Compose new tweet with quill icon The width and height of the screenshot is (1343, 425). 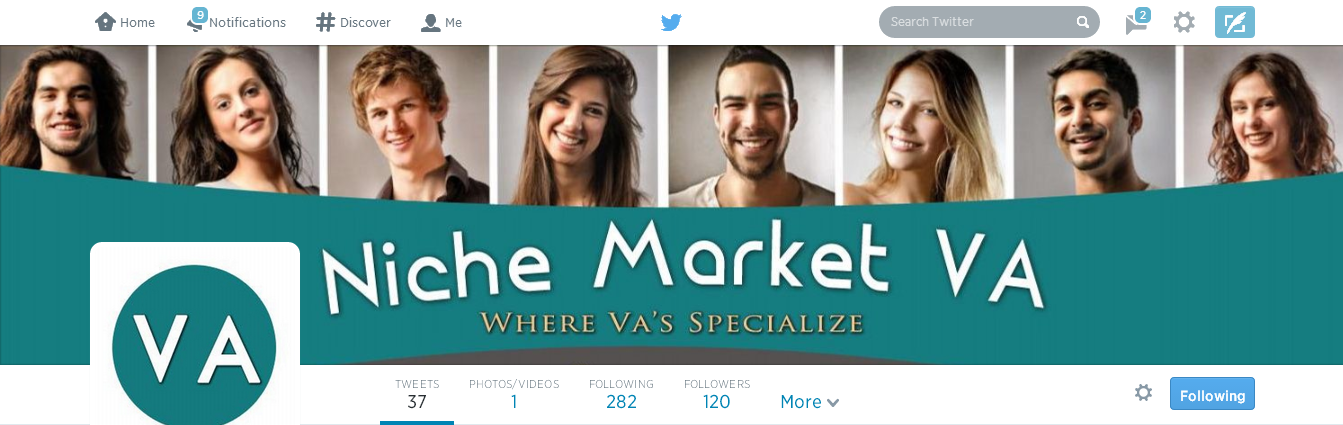click(1235, 22)
